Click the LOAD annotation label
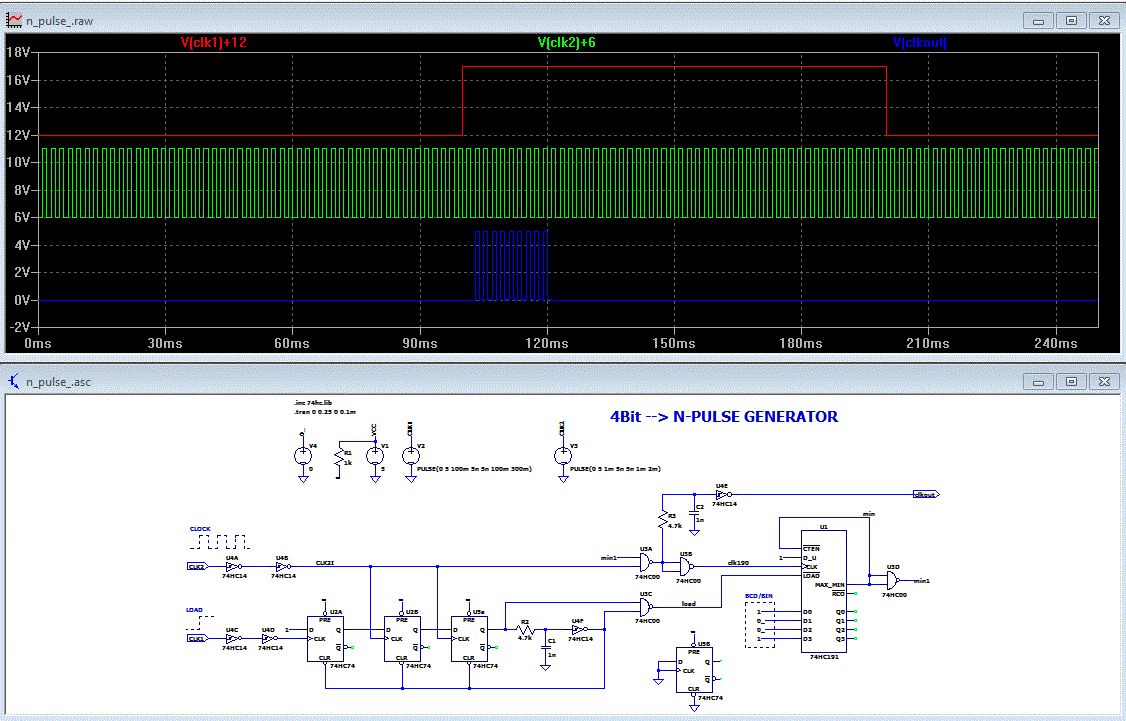Image resolution: width=1126 pixels, height=721 pixels. 195,610
